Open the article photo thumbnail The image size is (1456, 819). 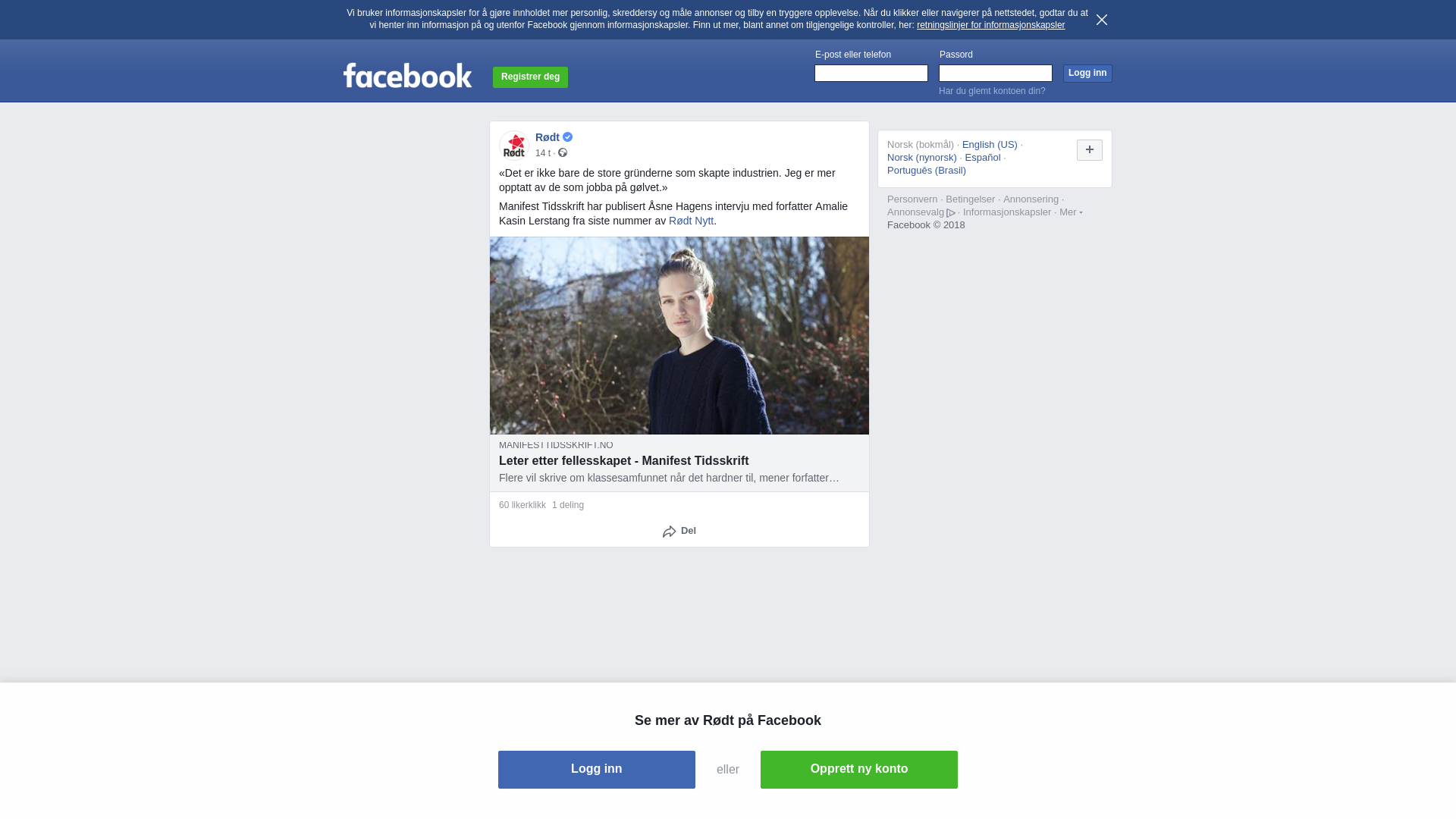tap(679, 336)
